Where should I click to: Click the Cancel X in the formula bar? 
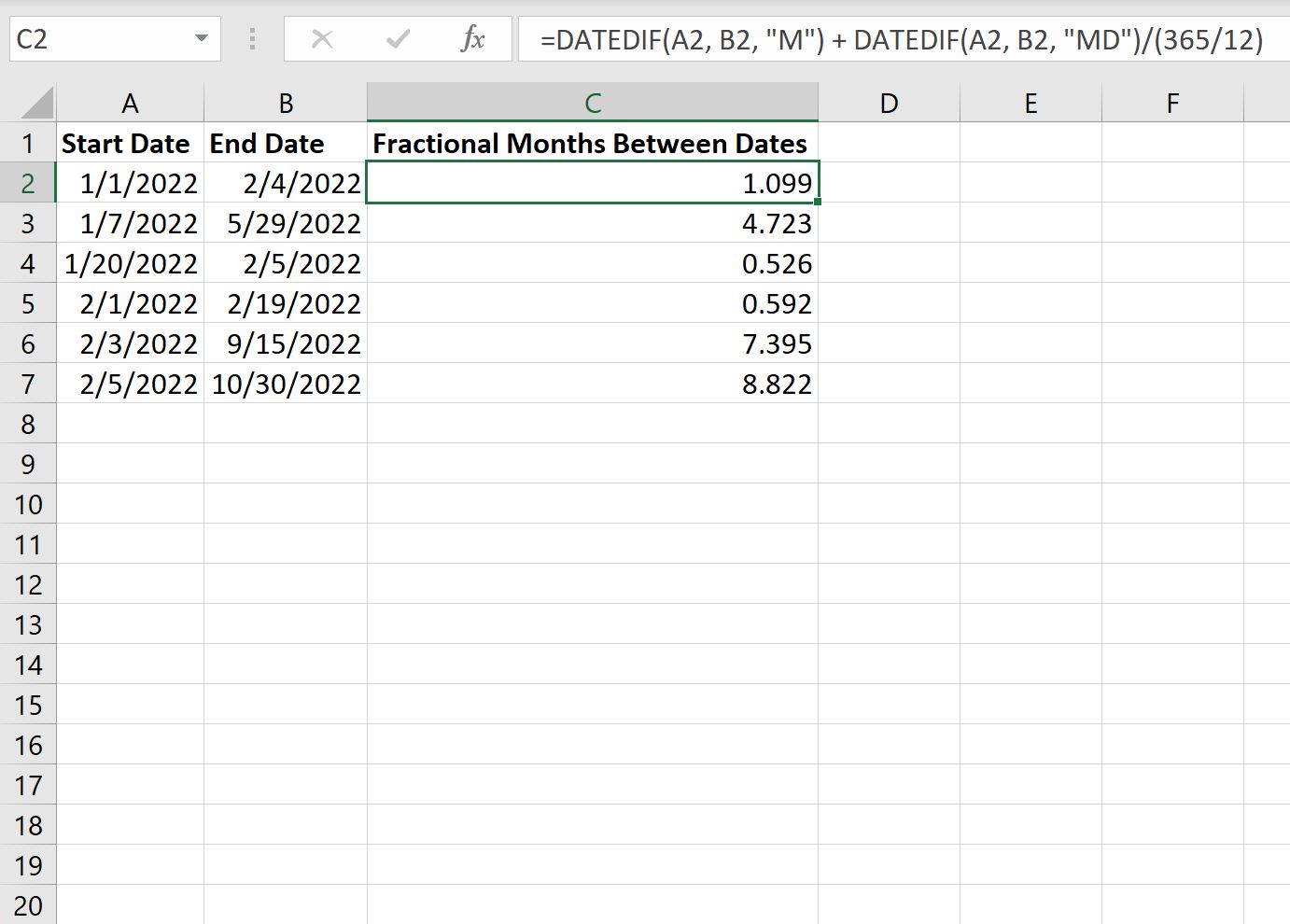coord(322,38)
